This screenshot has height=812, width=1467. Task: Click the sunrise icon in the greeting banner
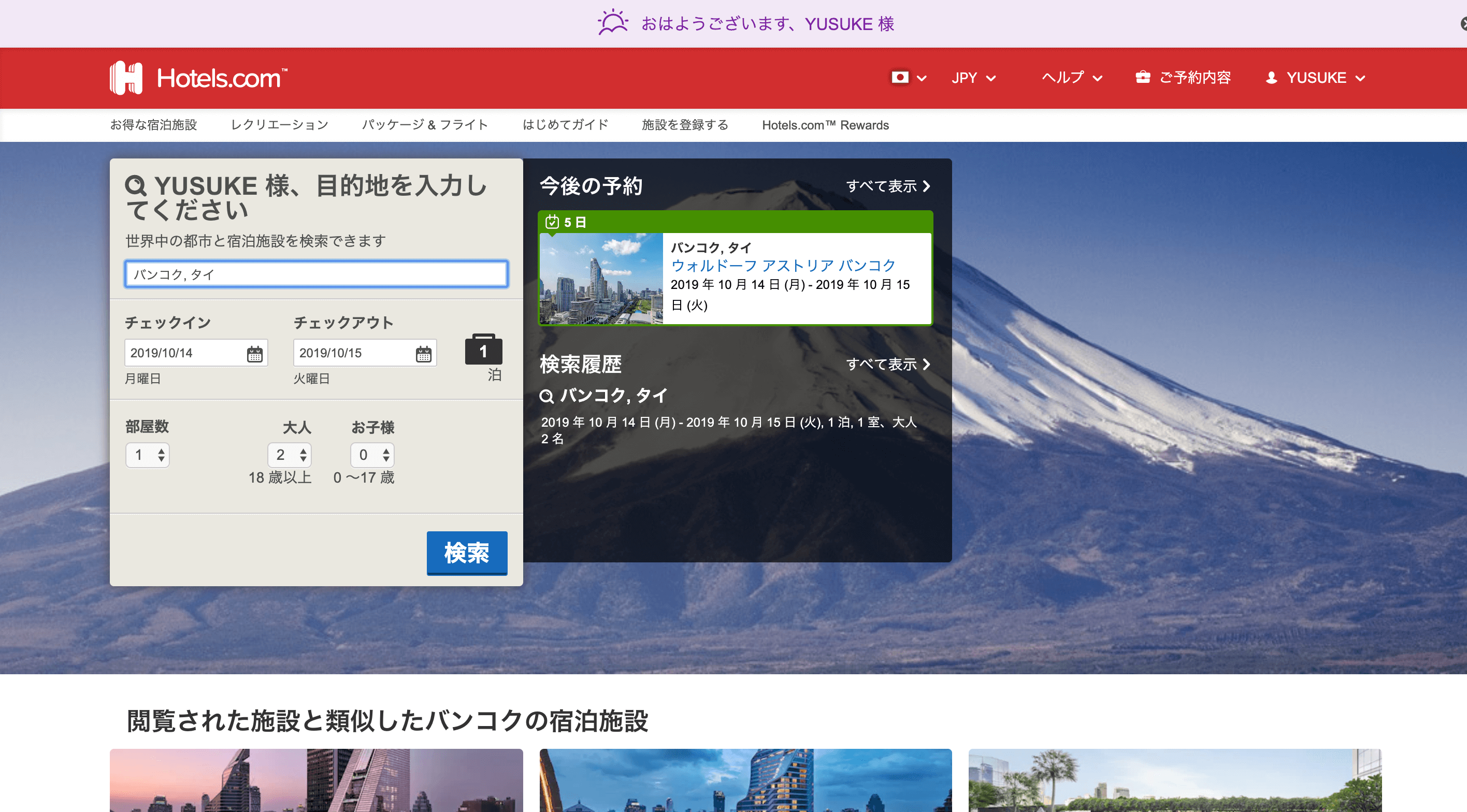612,23
